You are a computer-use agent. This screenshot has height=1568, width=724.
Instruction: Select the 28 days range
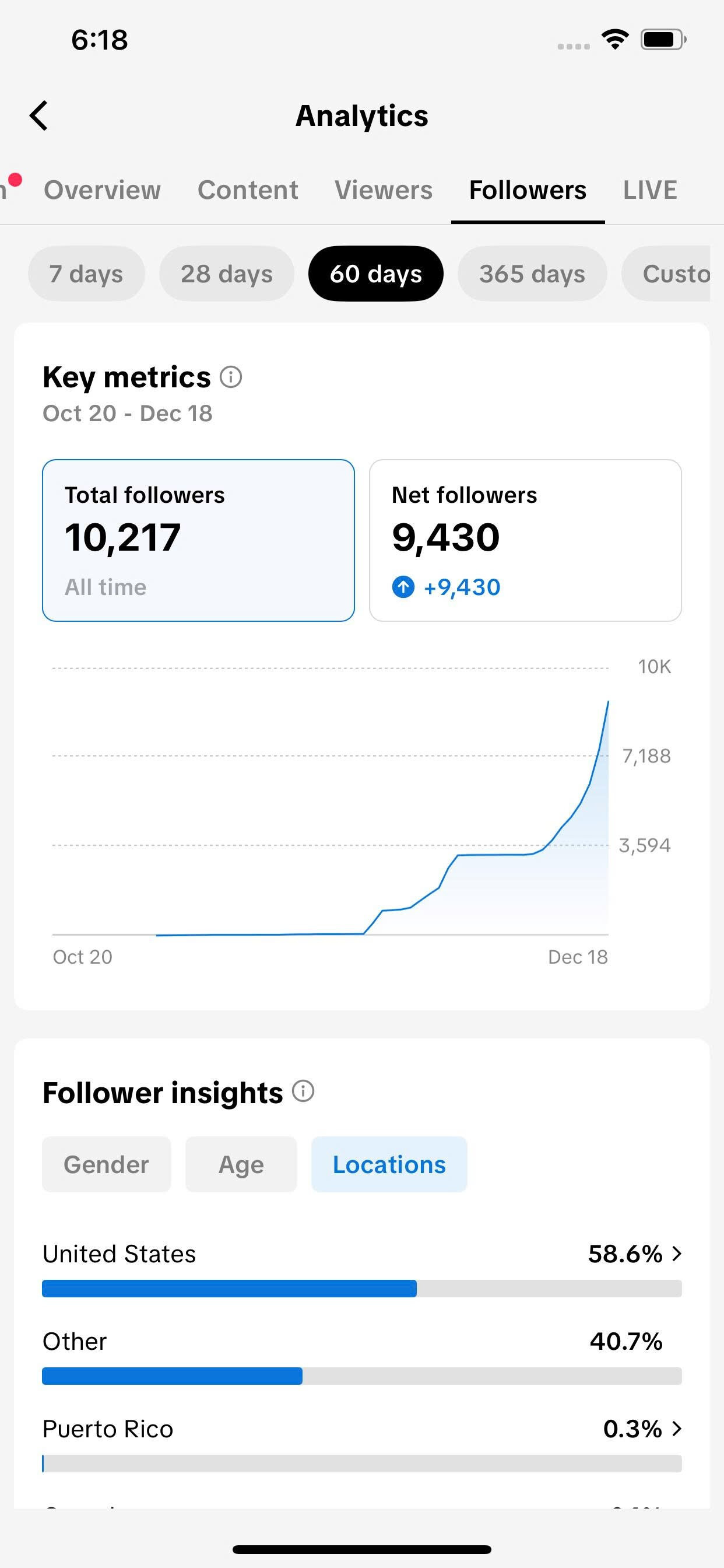tap(226, 274)
